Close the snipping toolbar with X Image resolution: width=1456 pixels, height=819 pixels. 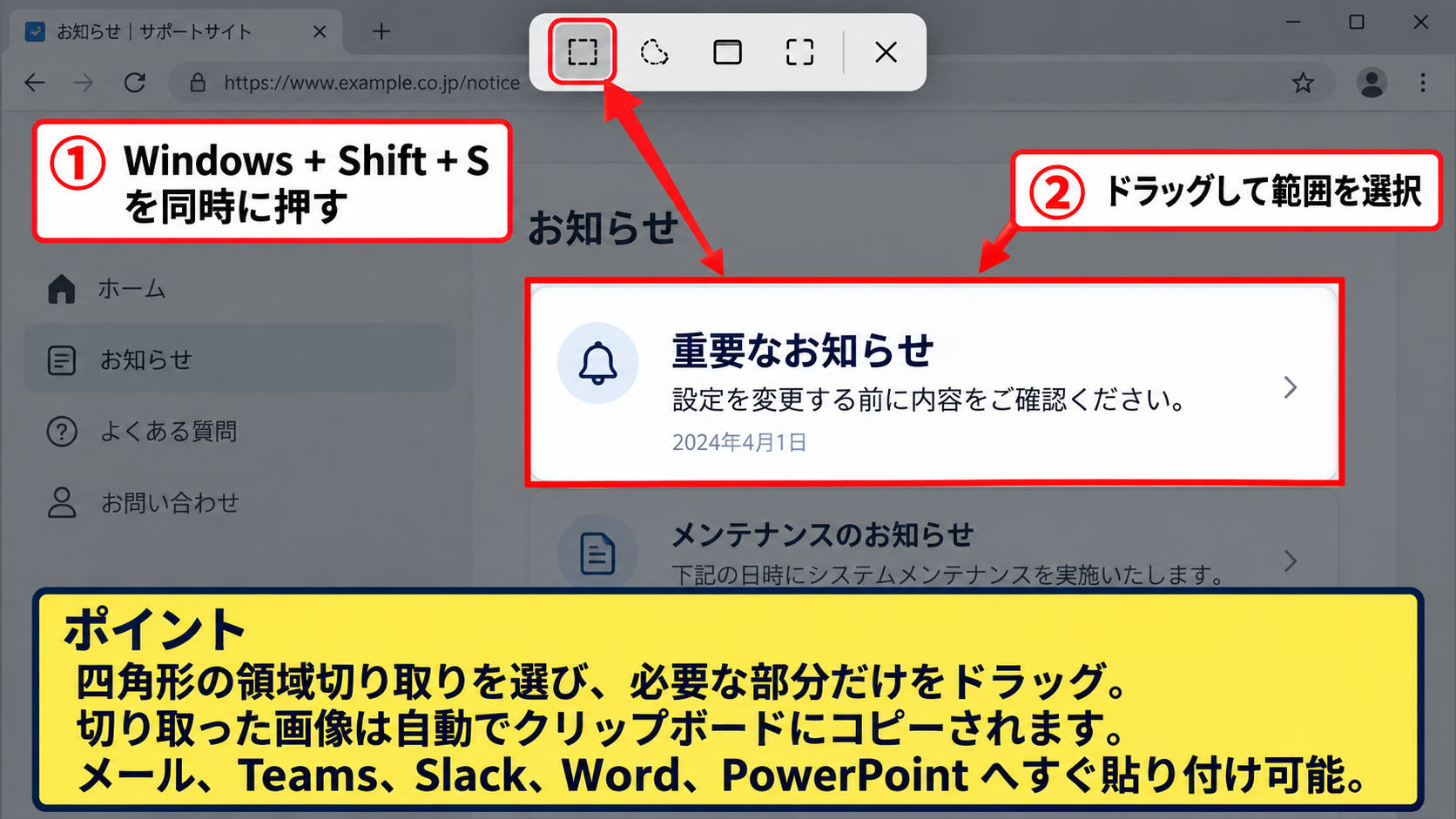coord(886,52)
